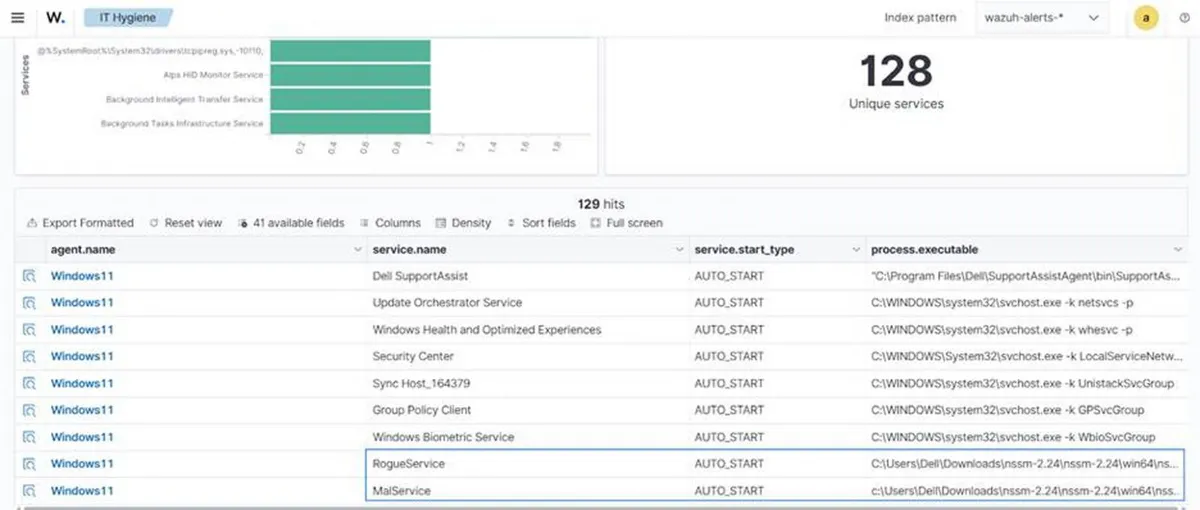
Task: Click the Wazuh W. logo
Action: click(56, 17)
